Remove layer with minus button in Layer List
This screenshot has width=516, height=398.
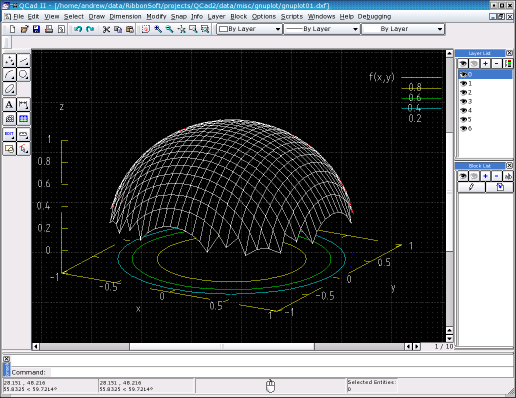(497, 63)
